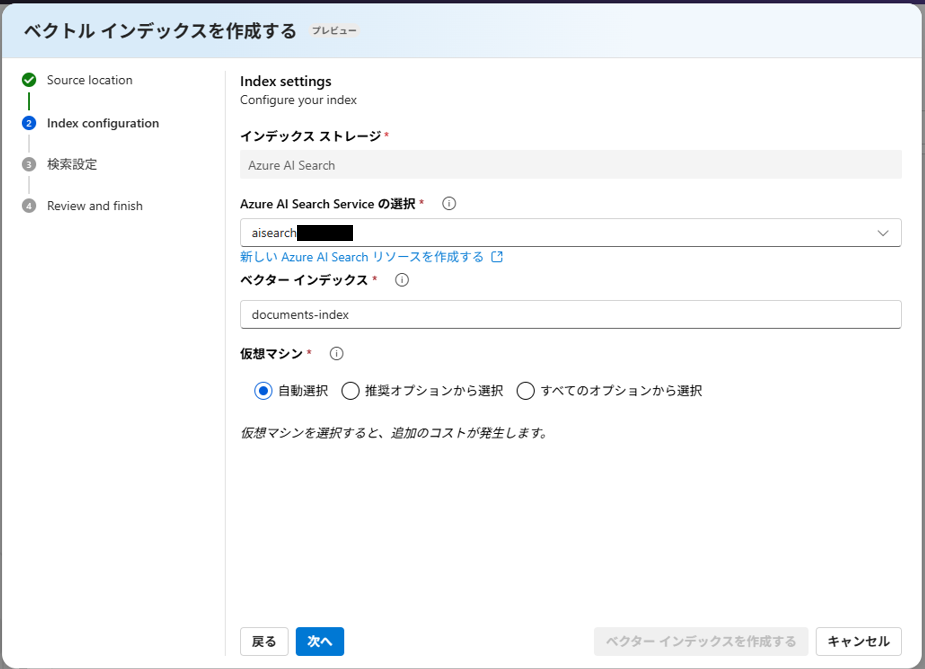Open info tooltip for Azure AI Search Service
The width and height of the screenshot is (925, 669).
click(449, 204)
